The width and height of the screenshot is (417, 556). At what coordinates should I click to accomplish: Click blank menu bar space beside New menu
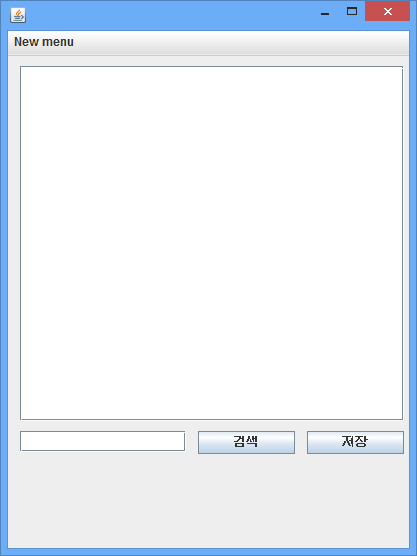coord(241,42)
